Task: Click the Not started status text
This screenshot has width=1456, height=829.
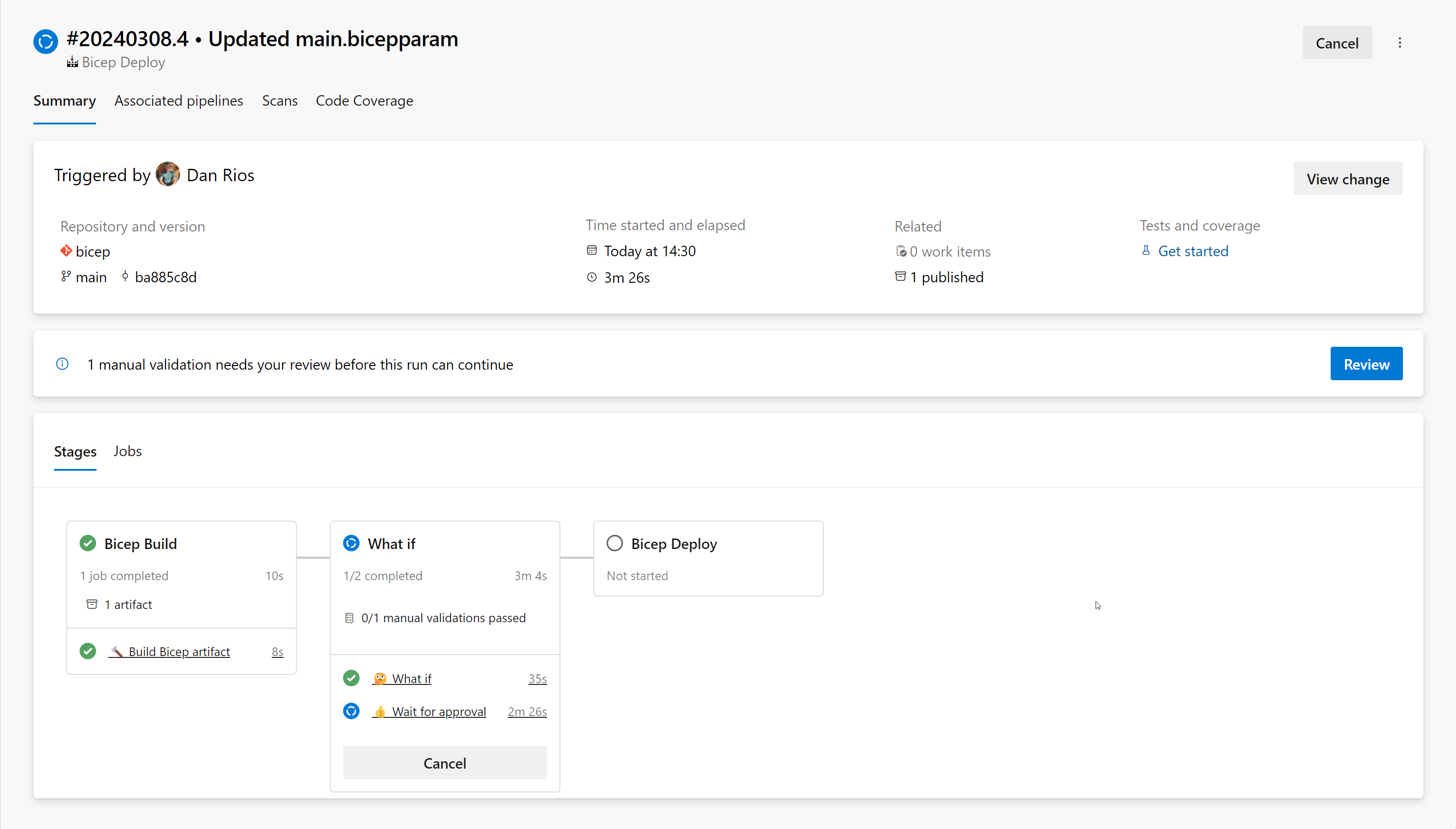Action: click(x=638, y=576)
